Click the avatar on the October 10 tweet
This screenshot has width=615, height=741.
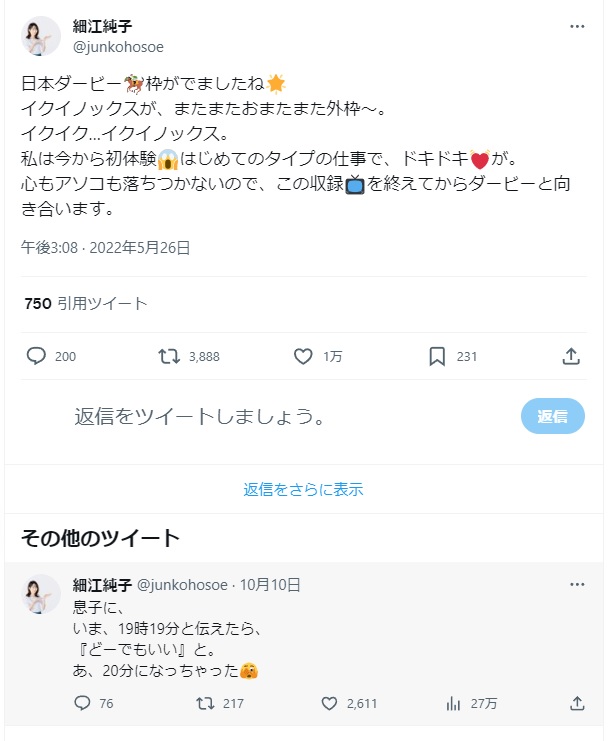coord(41,594)
